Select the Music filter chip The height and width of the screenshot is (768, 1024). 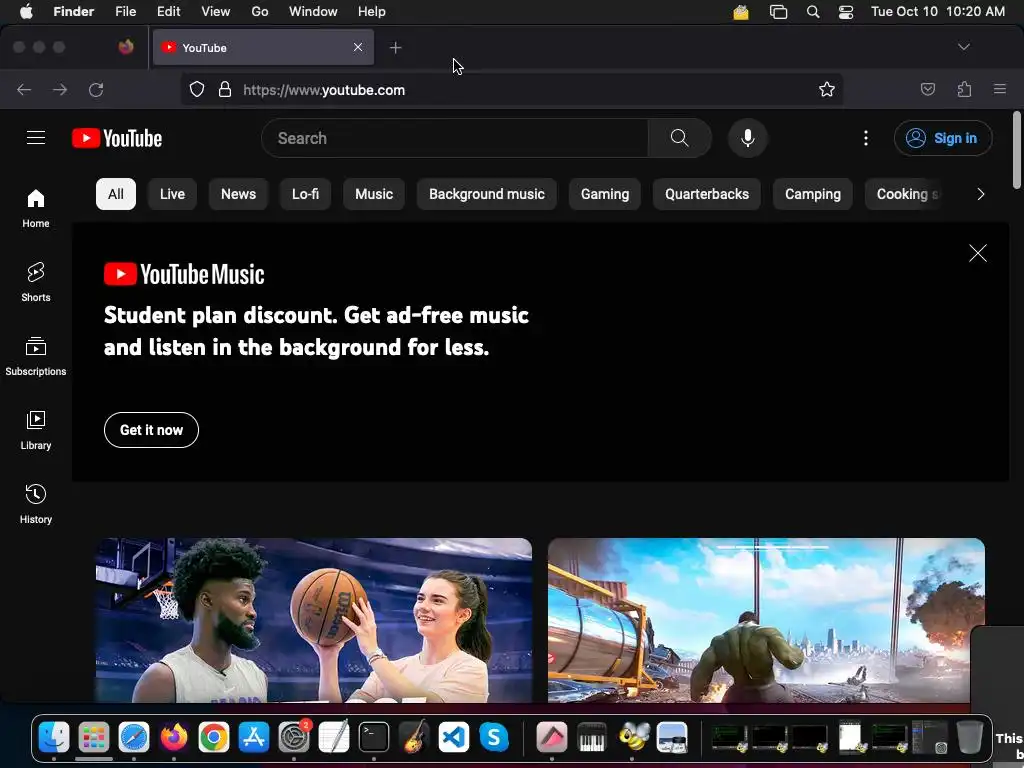point(374,194)
